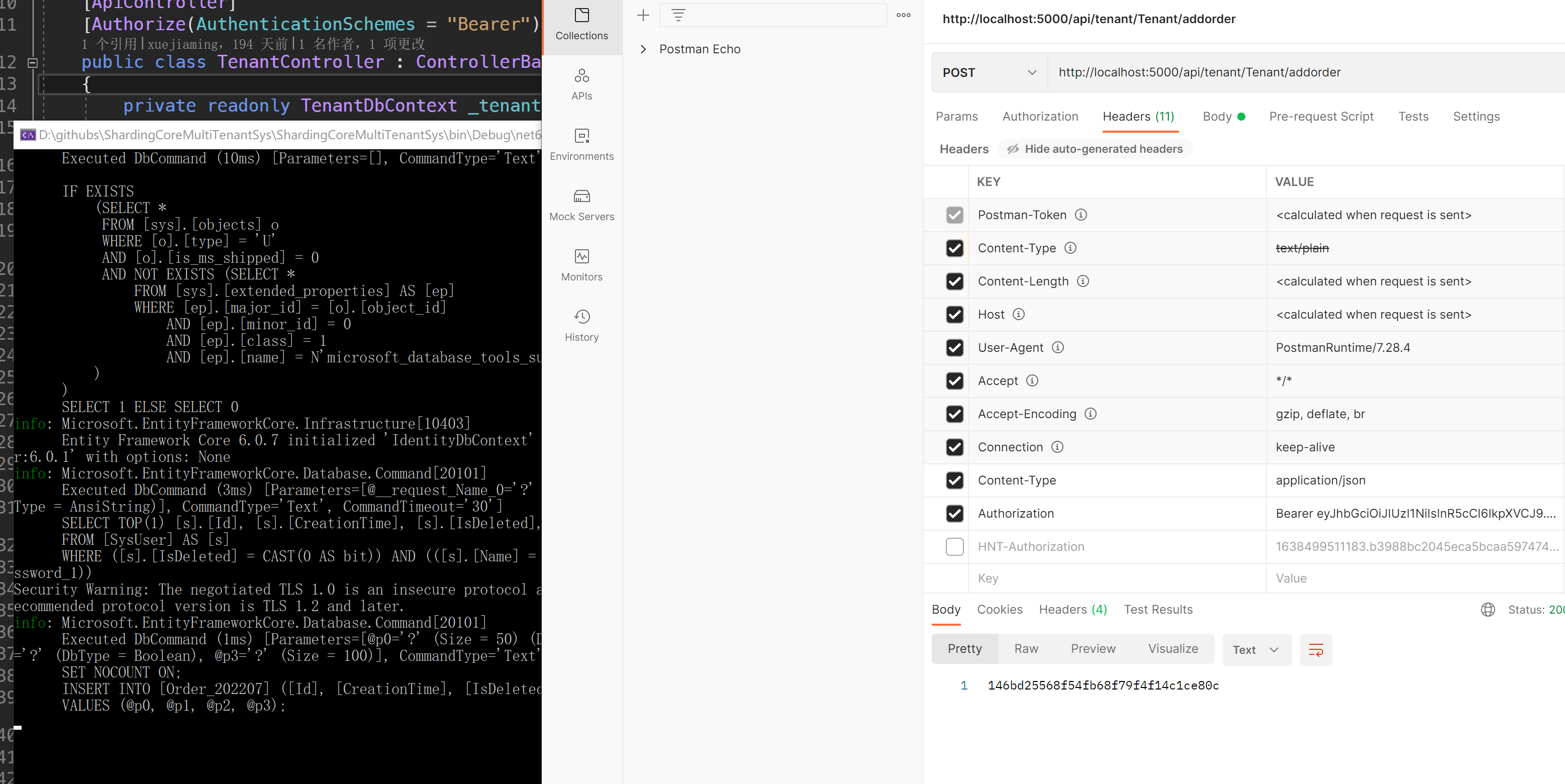Disable the Postman-Token header
Image resolution: width=1565 pixels, height=784 pixels.
pyautogui.click(x=955, y=214)
